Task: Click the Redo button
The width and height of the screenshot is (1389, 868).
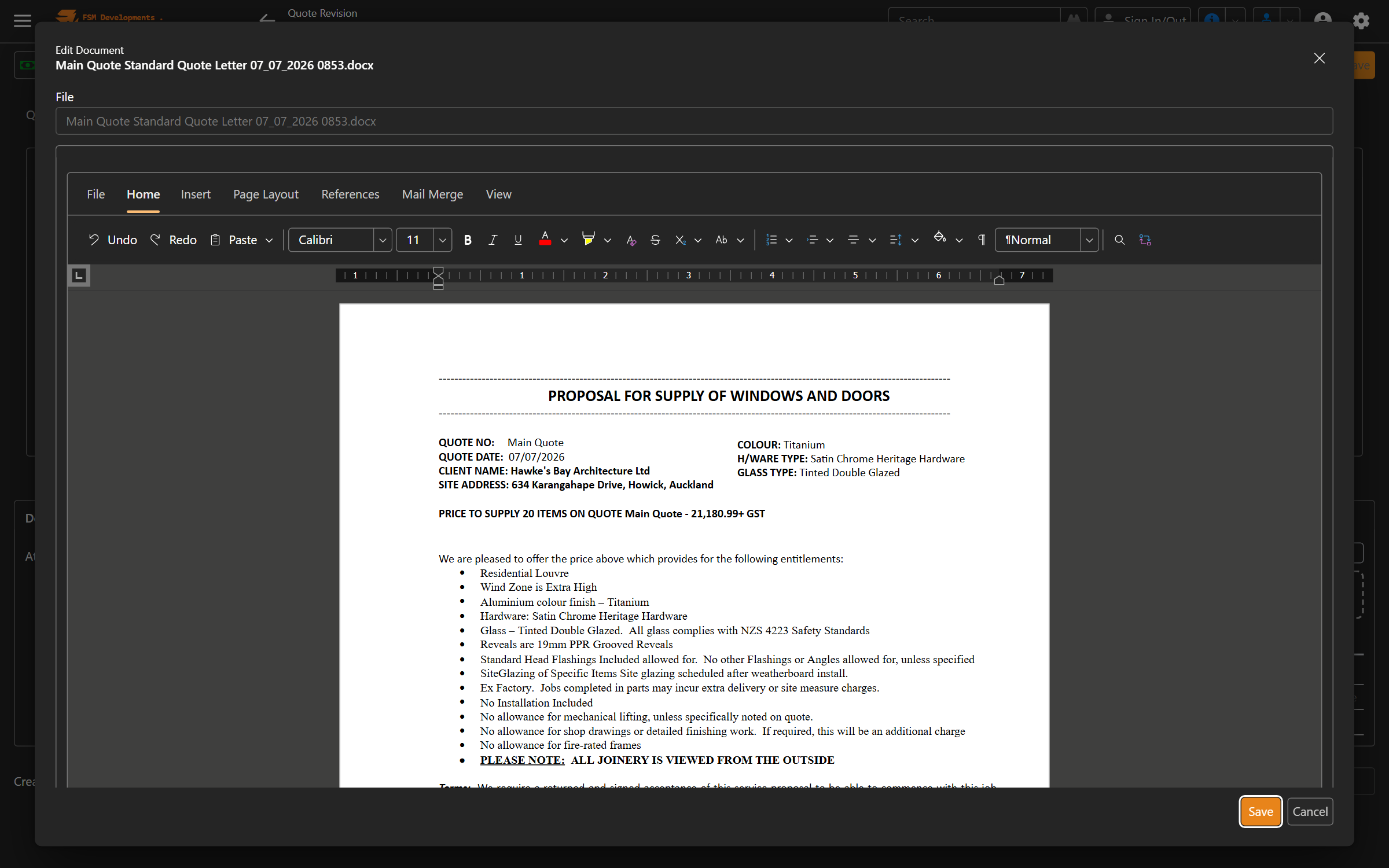Action: 174,240
